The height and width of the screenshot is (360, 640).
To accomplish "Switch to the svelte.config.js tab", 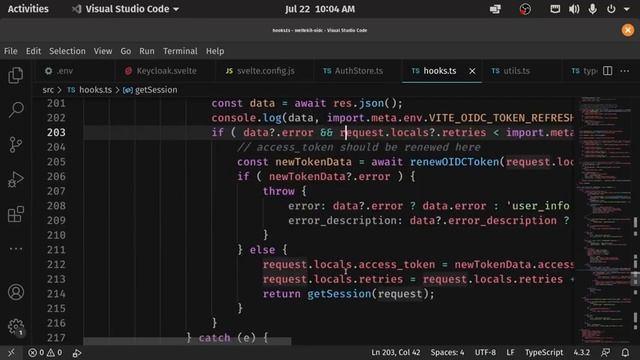I will [x=264, y=71].
